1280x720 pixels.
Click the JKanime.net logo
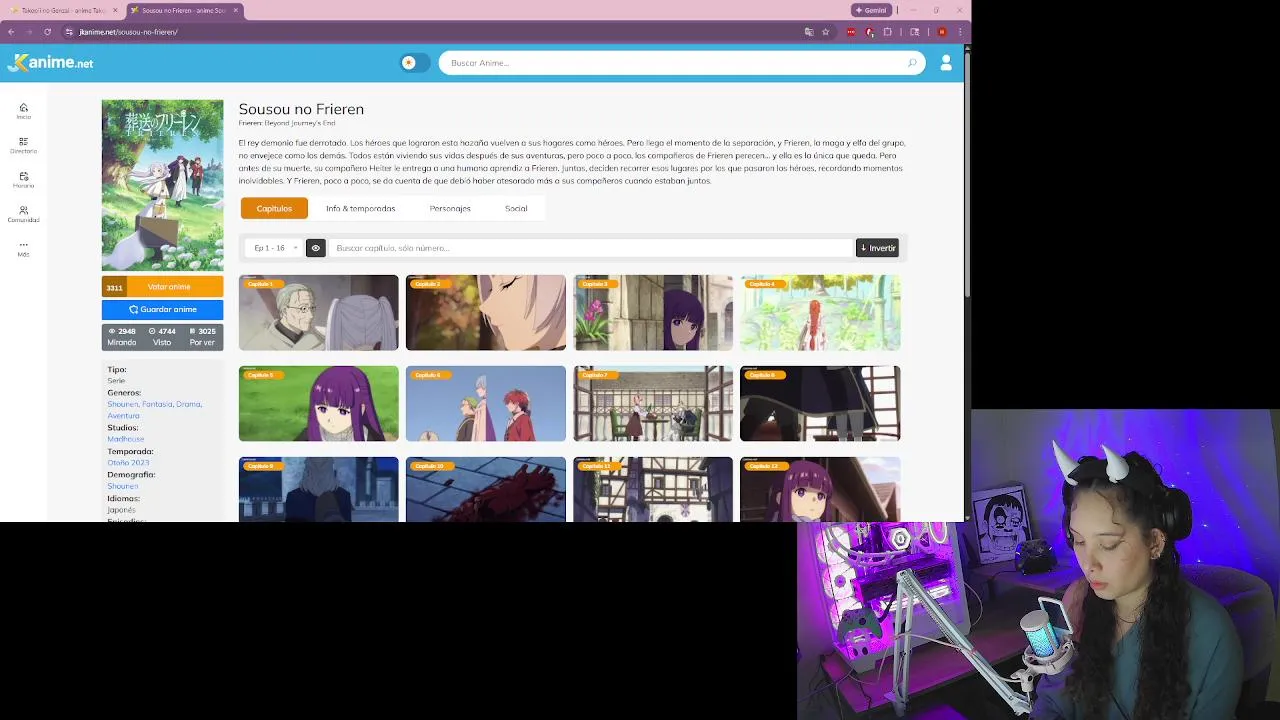(50, 62)
